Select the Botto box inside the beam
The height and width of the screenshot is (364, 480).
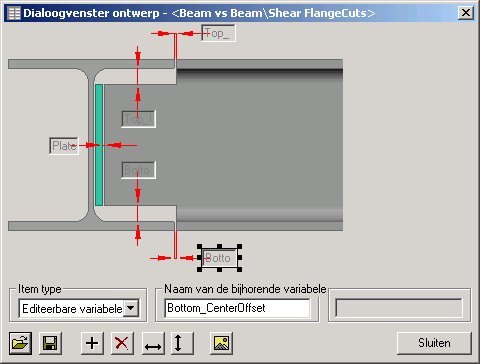tap(138, 170)
